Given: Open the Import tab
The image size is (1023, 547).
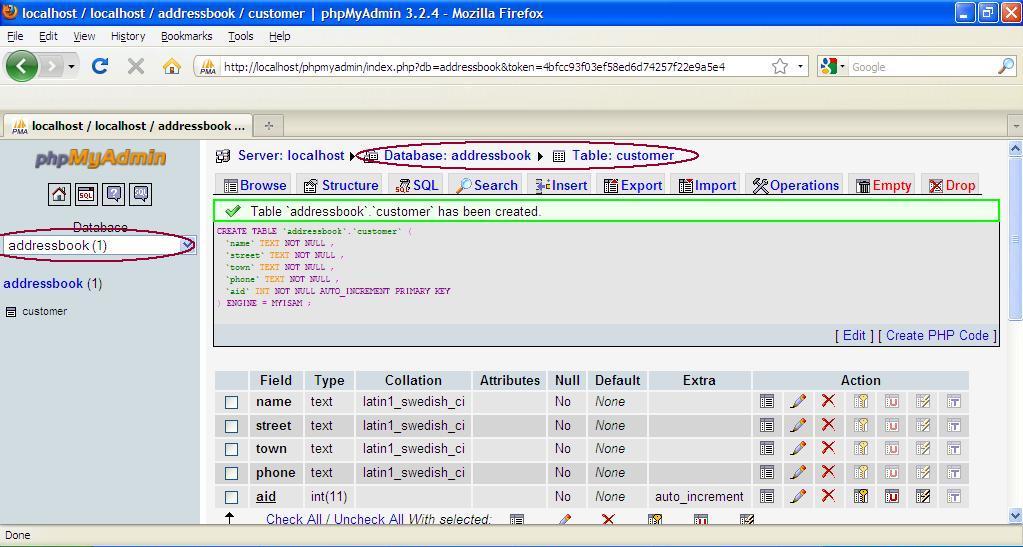Looking at the screenshot, I should click(x=707, y=185).
